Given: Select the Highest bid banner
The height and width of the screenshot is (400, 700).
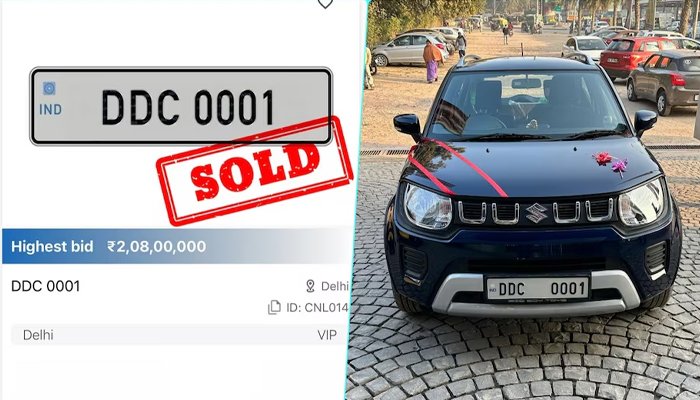Looking at the screenshot, I should [x=177, y=246].
